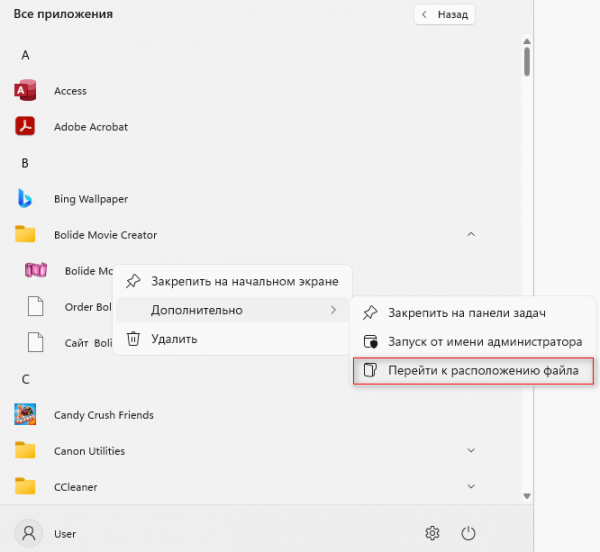Click the Bolide Movie Creator folder icon
600x552 pixels.
(25, 234)
